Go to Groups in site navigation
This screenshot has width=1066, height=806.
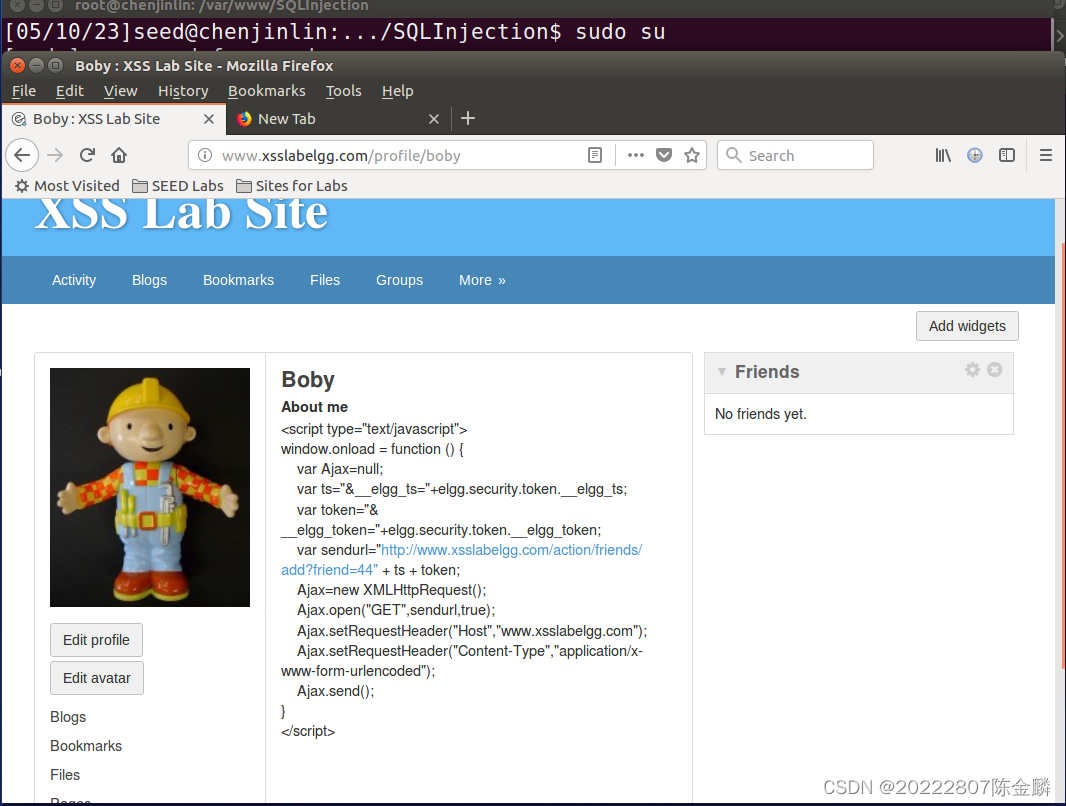(x=400, y=280)
